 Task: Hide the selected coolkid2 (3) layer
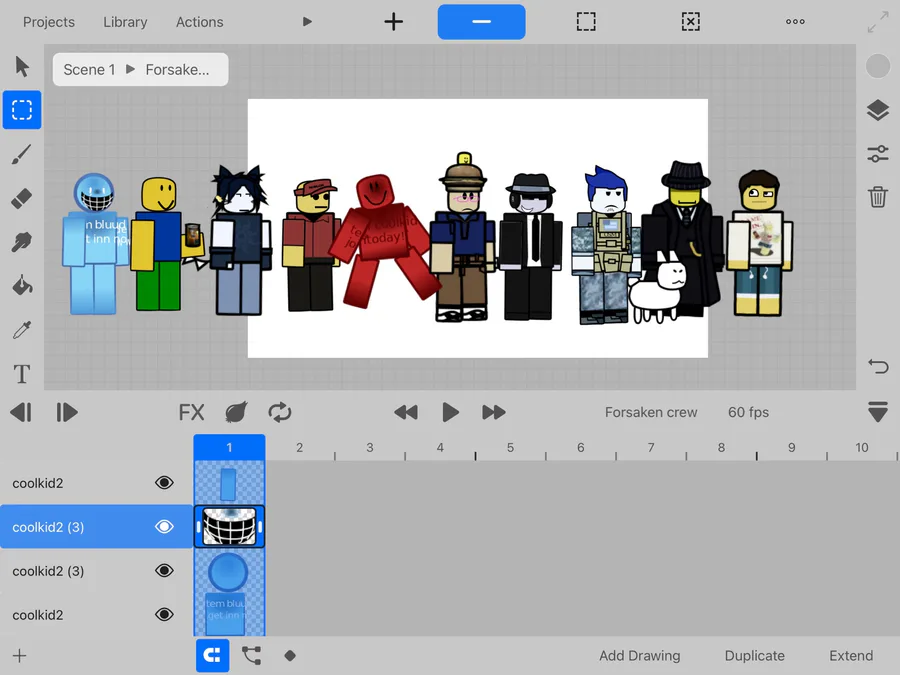tap(164, 526)
